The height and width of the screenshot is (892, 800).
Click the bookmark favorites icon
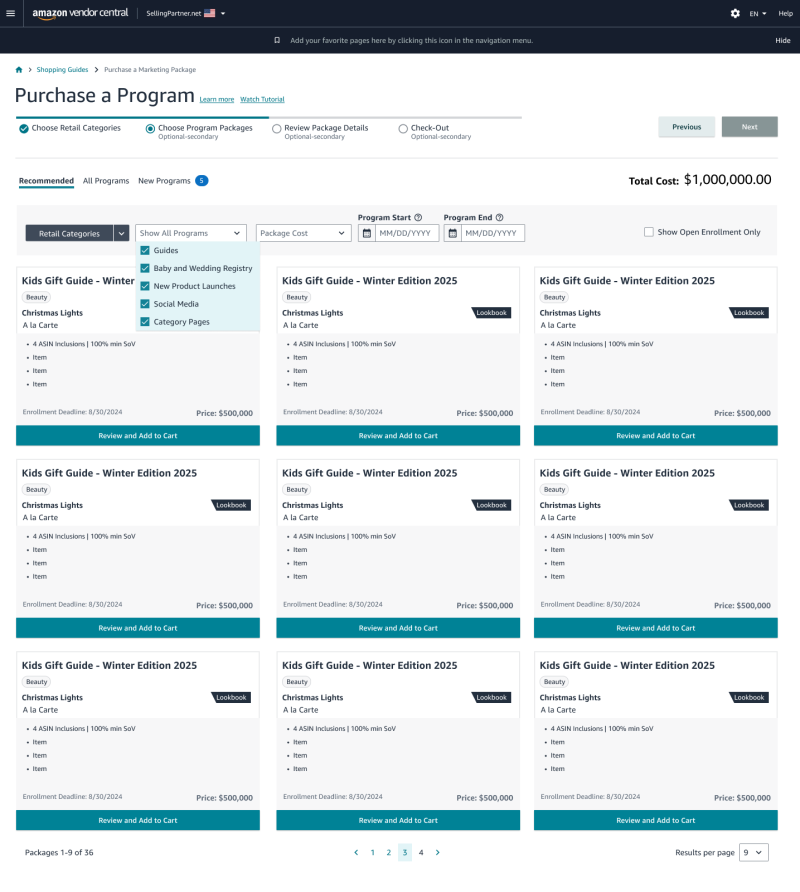277,40
